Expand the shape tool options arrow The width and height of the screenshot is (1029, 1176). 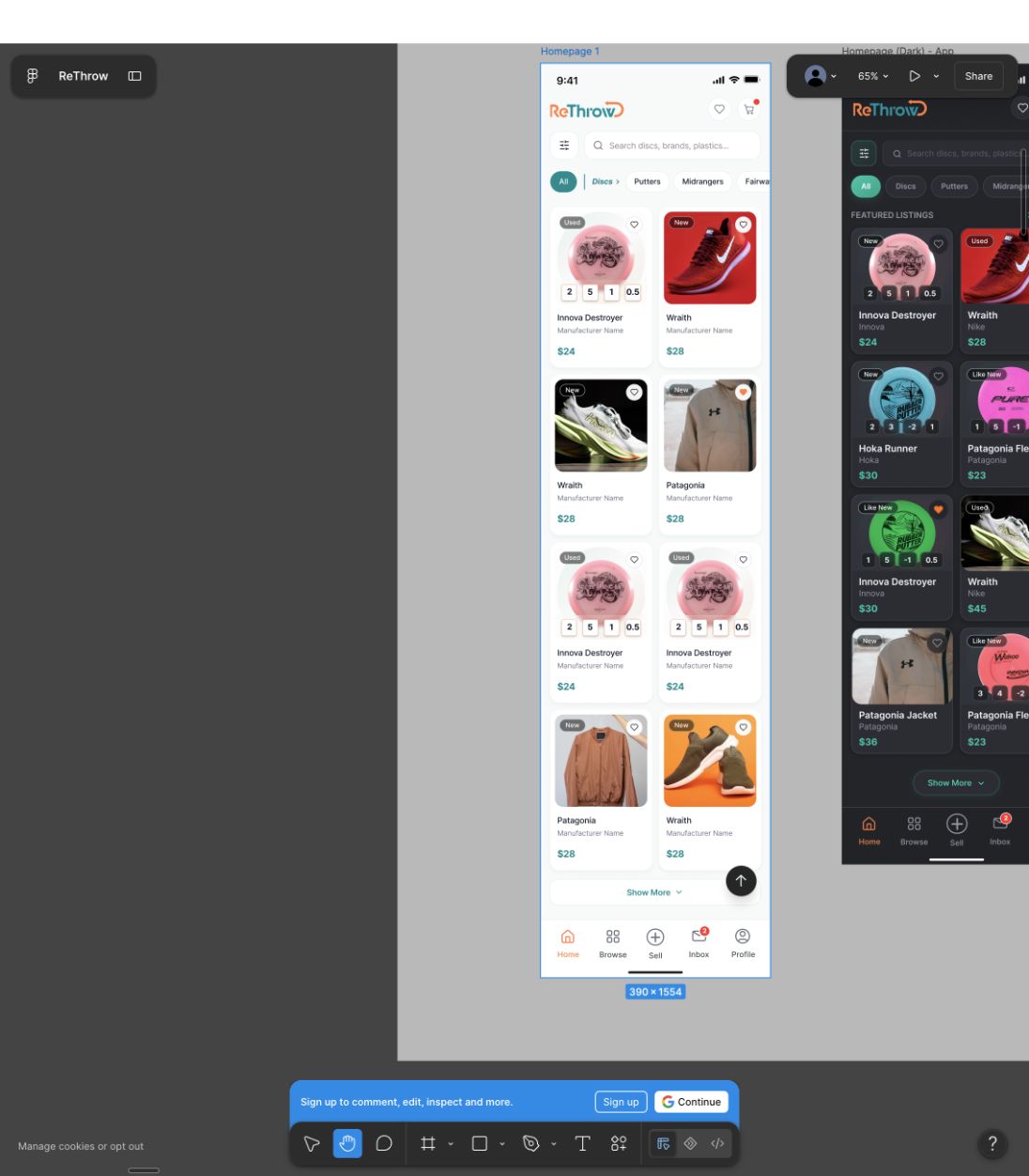click(502, 1143)
